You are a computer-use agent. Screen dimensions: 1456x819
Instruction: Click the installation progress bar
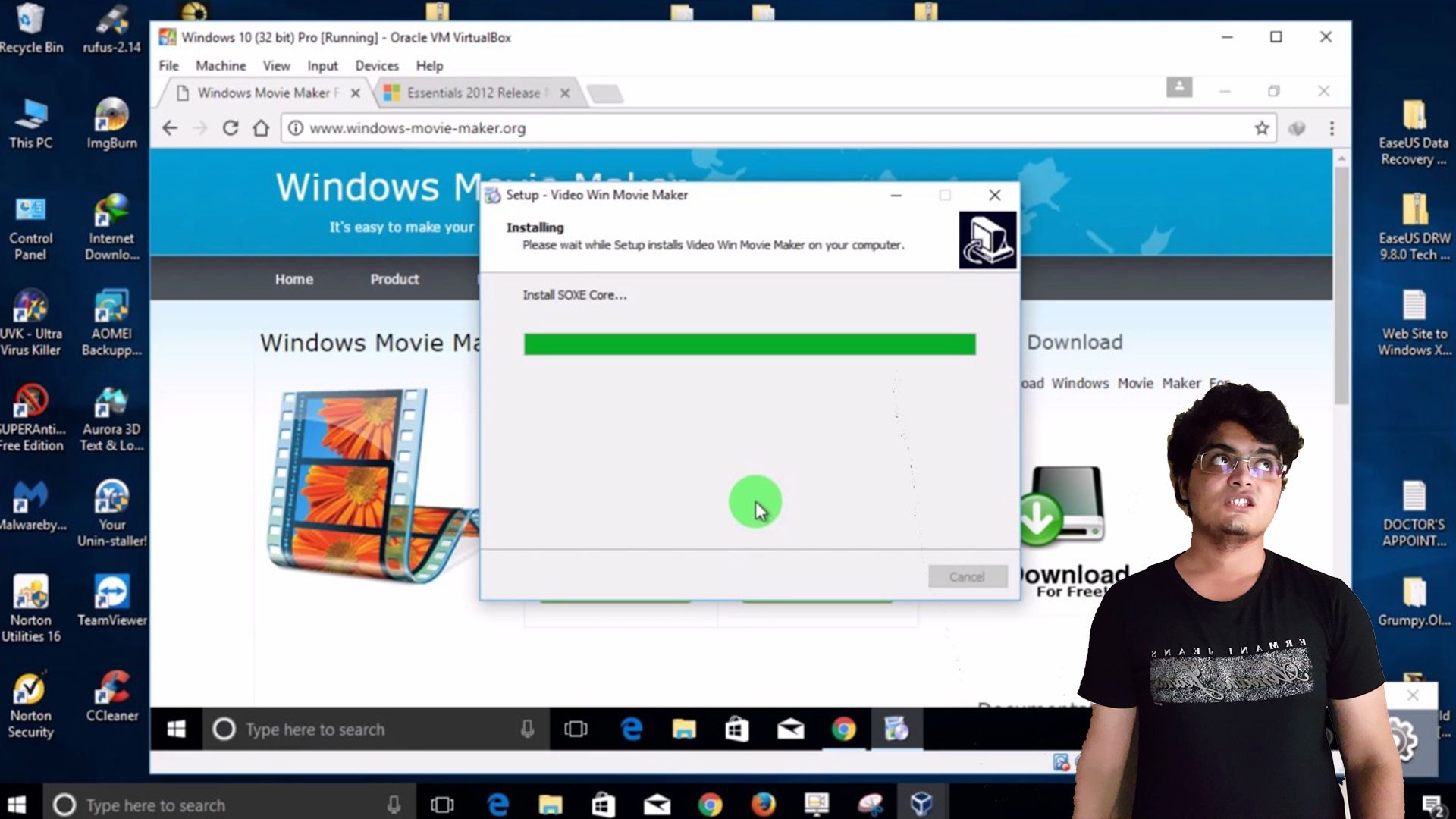750,344
